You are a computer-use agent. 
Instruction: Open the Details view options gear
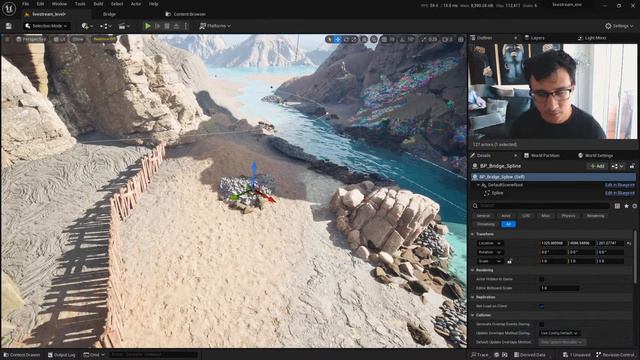[x=635, y=206]
